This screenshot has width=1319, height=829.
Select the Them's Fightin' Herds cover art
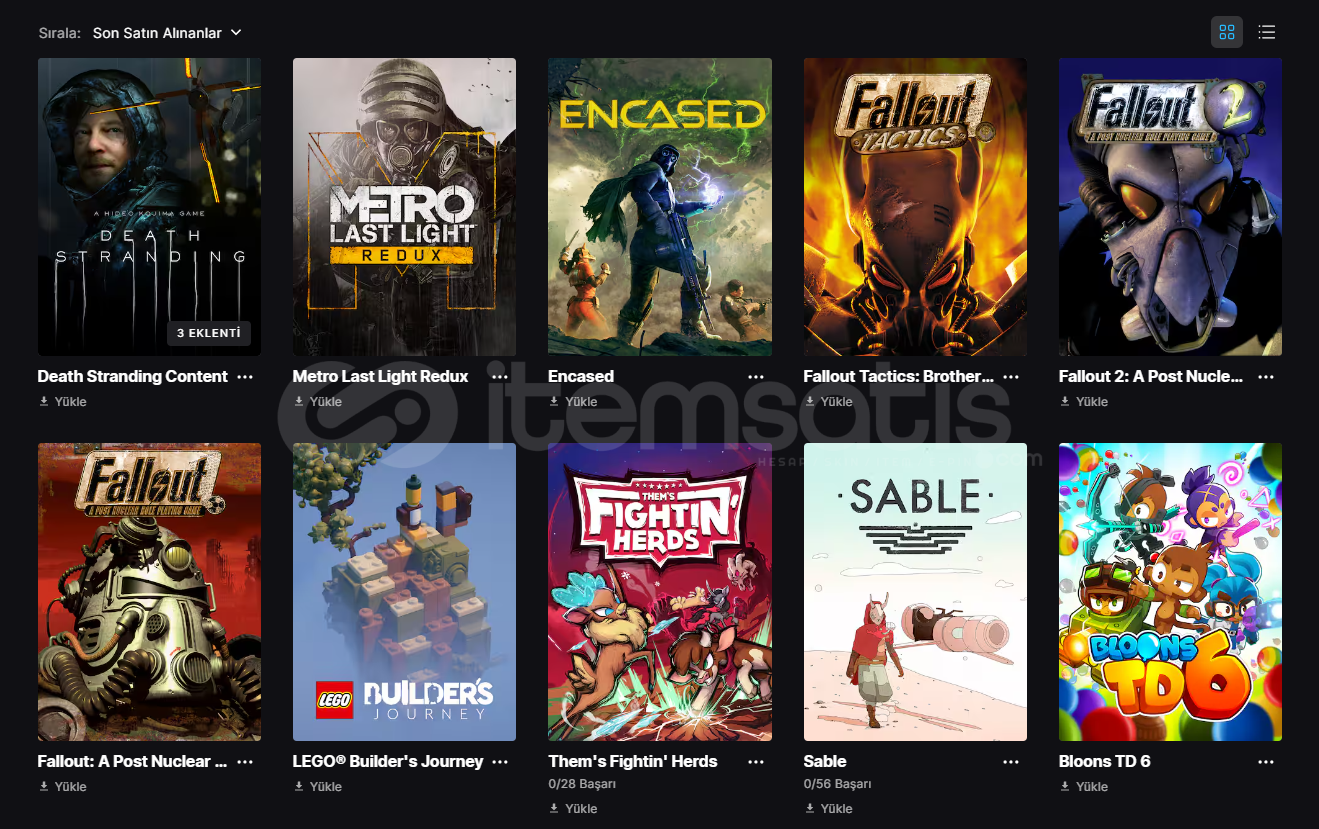click(x=659, y=592)
